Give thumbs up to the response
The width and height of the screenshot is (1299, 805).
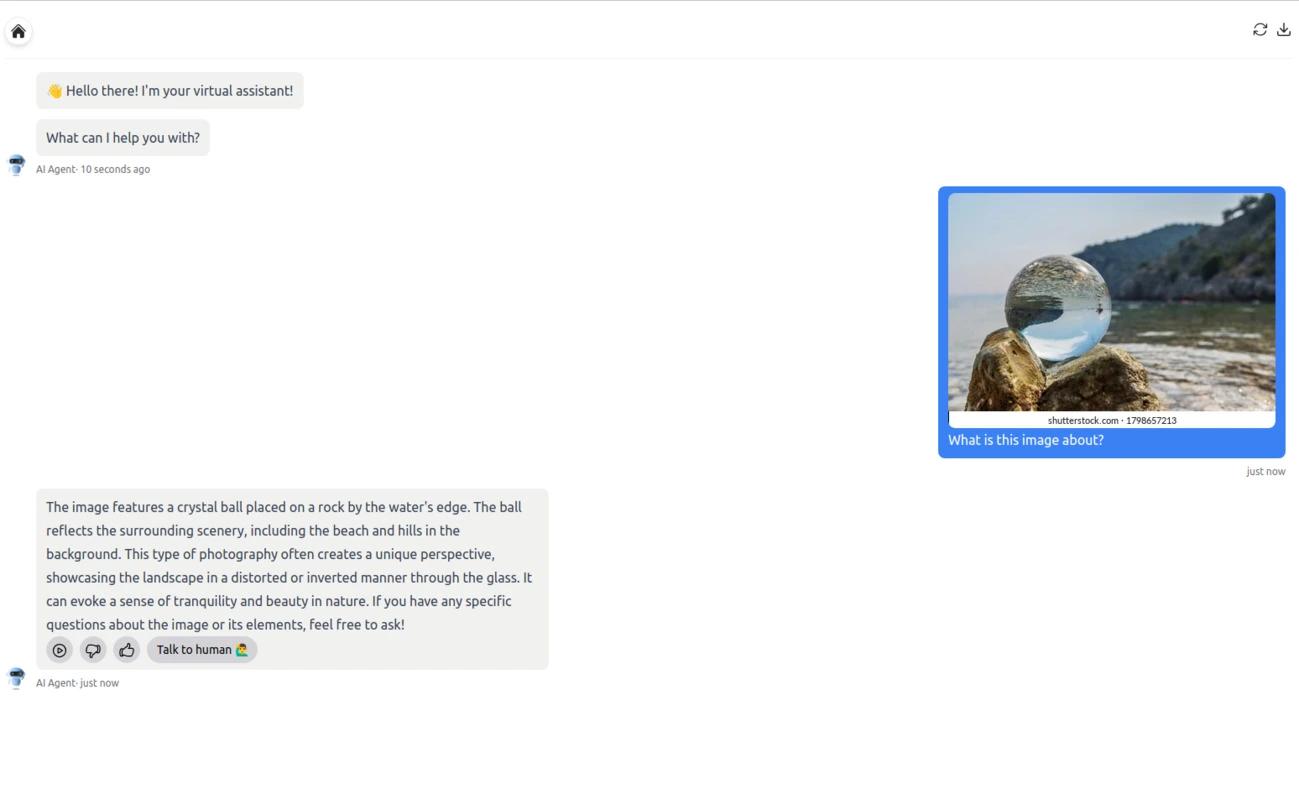click(126, 650)
